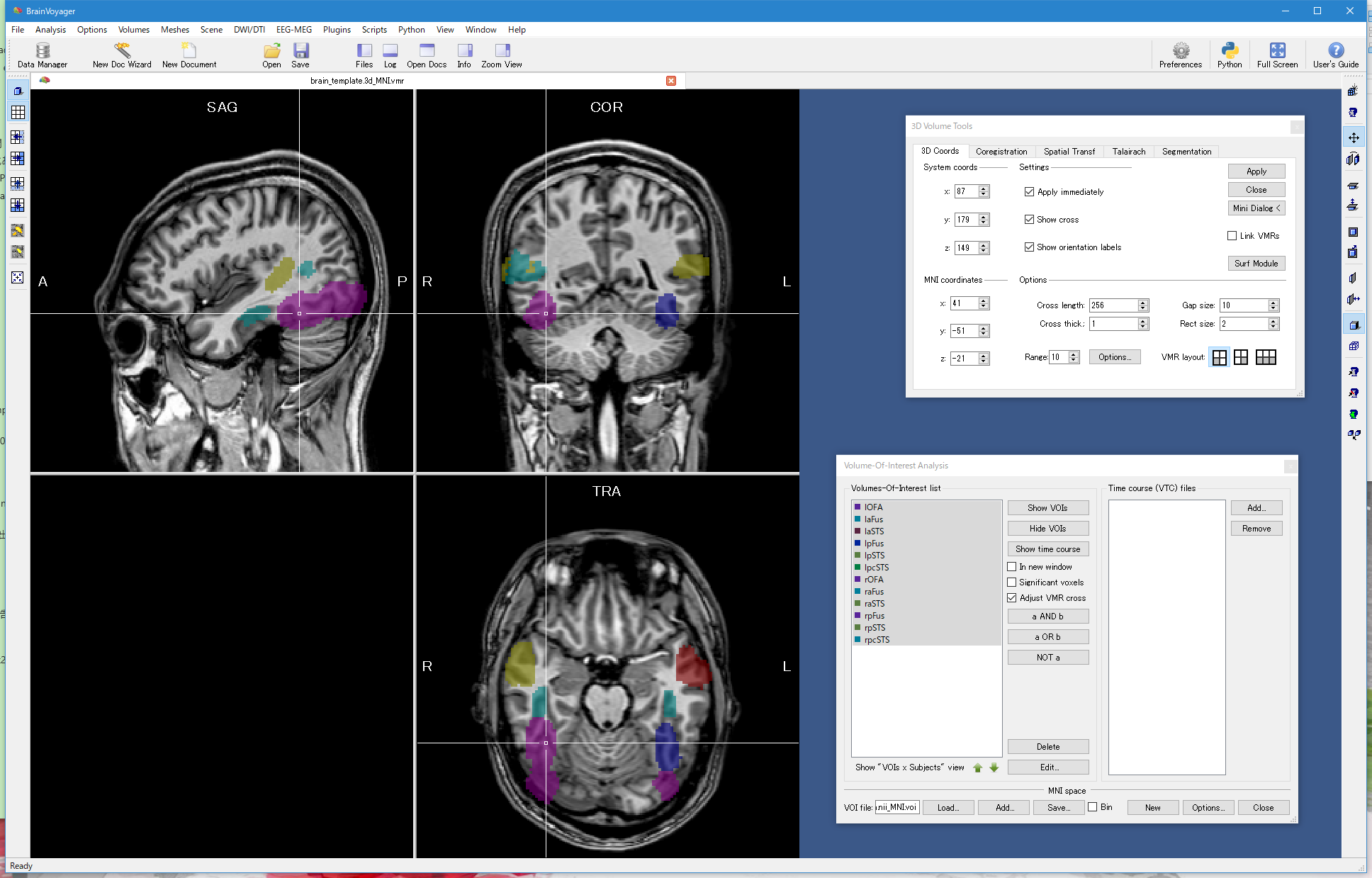Select the 2x2 grid layout icon in left sidebar
The height and width of the screenshot is (878, 1372).
click(18, 113)
